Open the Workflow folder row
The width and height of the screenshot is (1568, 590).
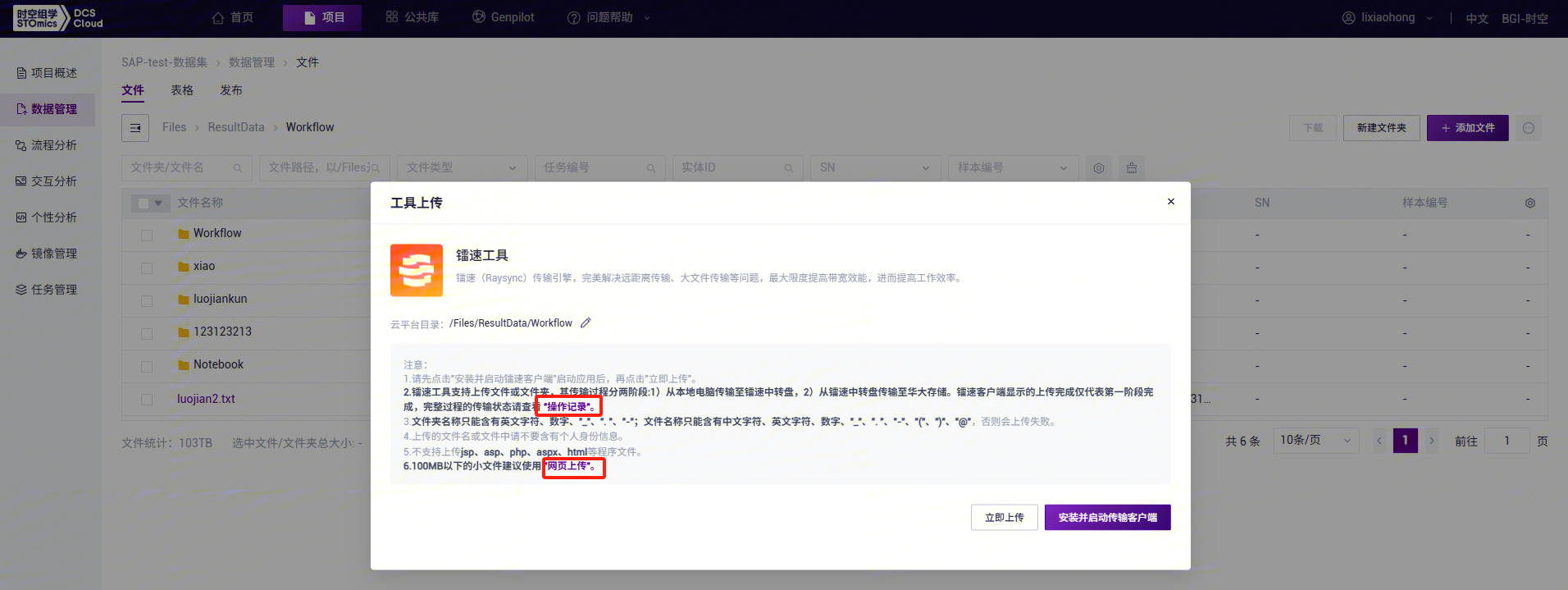(x=217, y=233)
